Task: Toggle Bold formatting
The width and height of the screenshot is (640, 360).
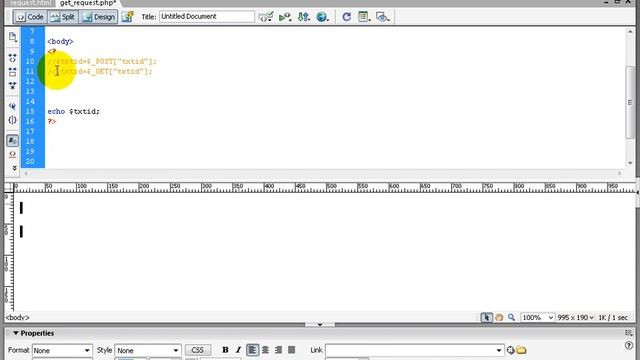Action: tap(225, 350)
